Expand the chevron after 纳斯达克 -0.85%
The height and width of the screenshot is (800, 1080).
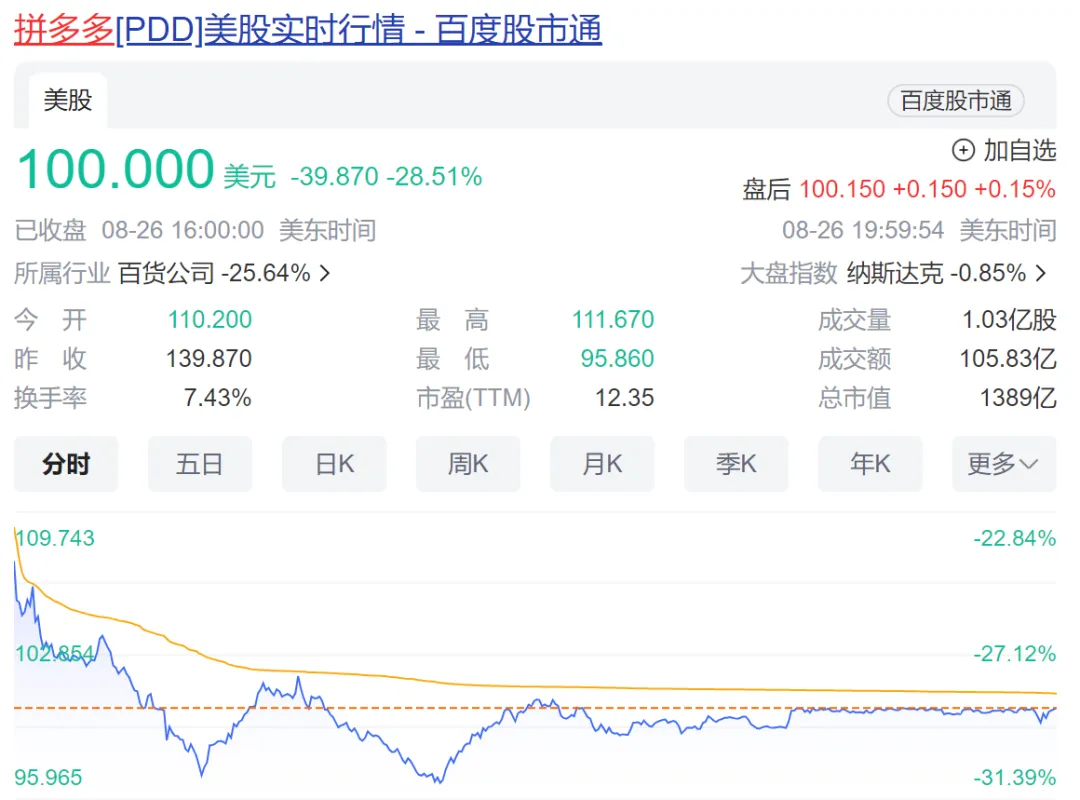1041,274
